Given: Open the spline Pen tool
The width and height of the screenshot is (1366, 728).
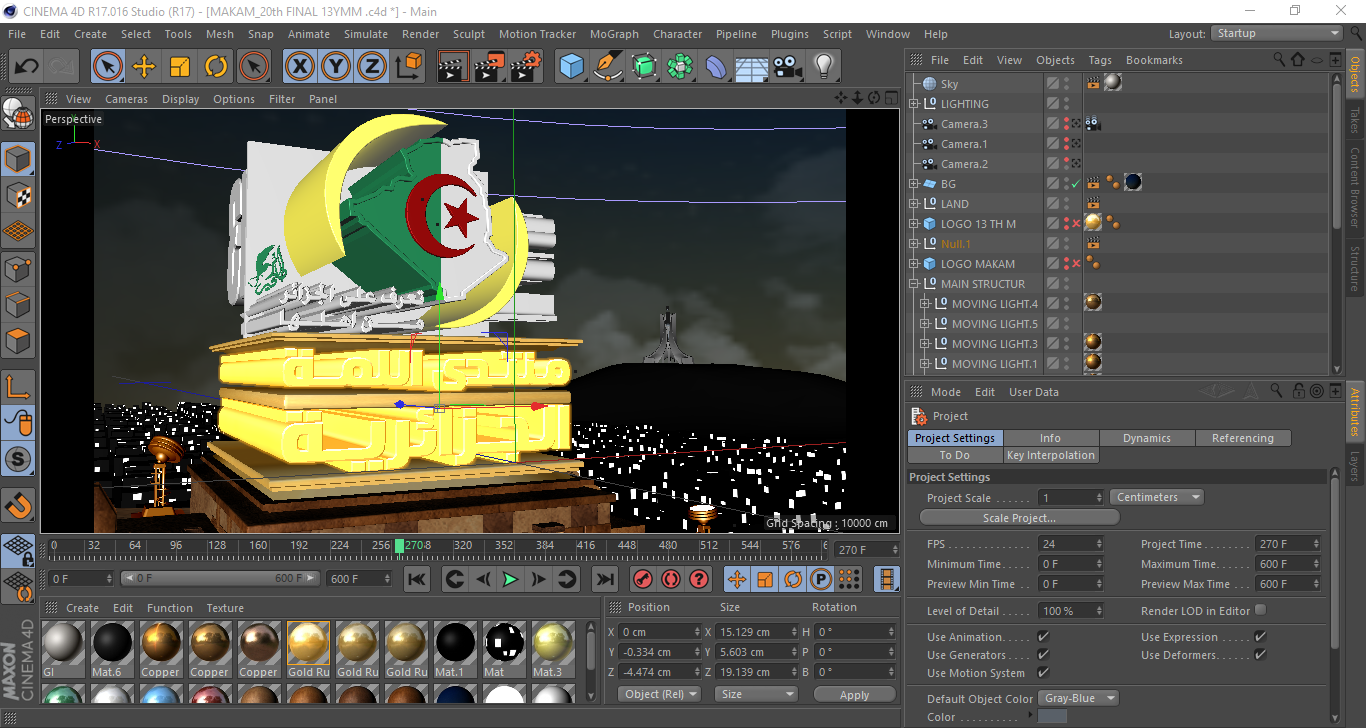Looking at the screenshot, I should pos(608,67).
